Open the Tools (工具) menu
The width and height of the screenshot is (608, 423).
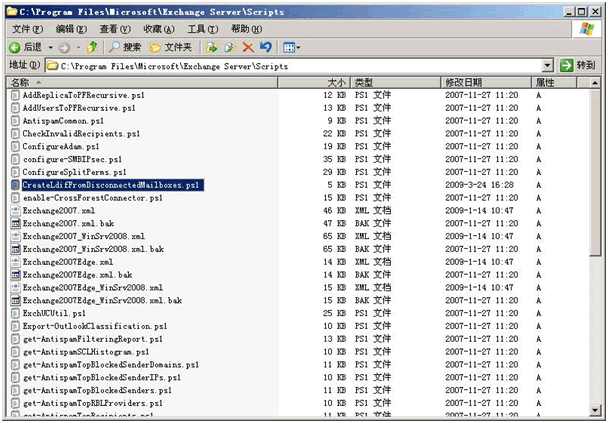point(202,29)
